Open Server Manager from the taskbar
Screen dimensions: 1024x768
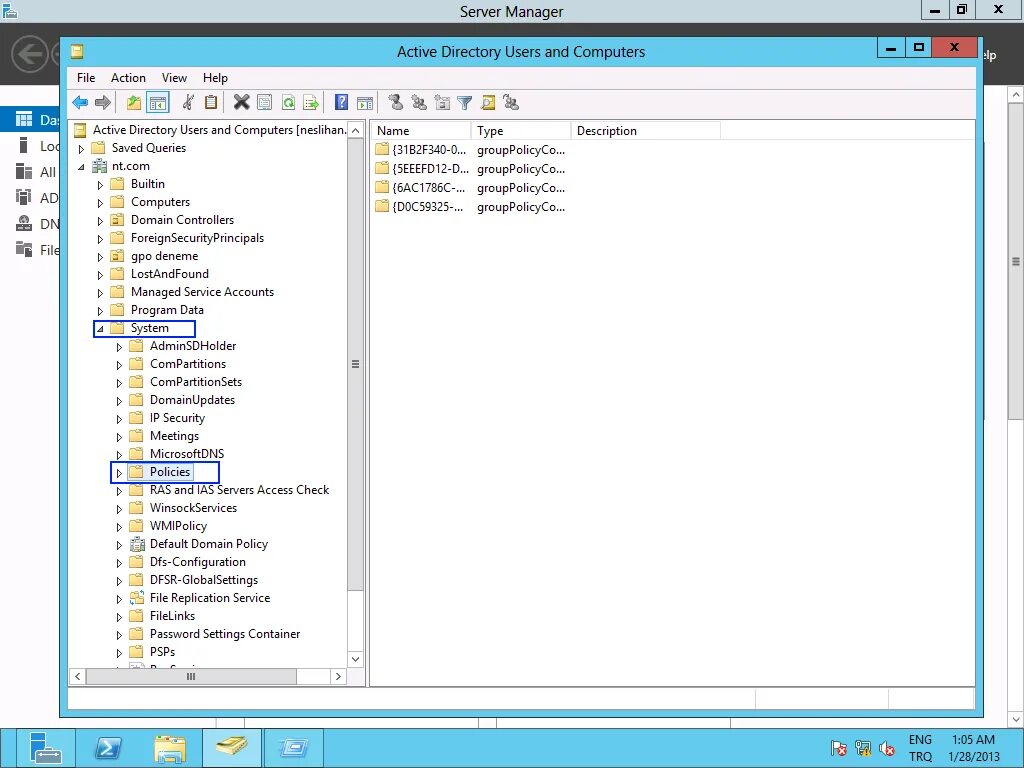44,748
